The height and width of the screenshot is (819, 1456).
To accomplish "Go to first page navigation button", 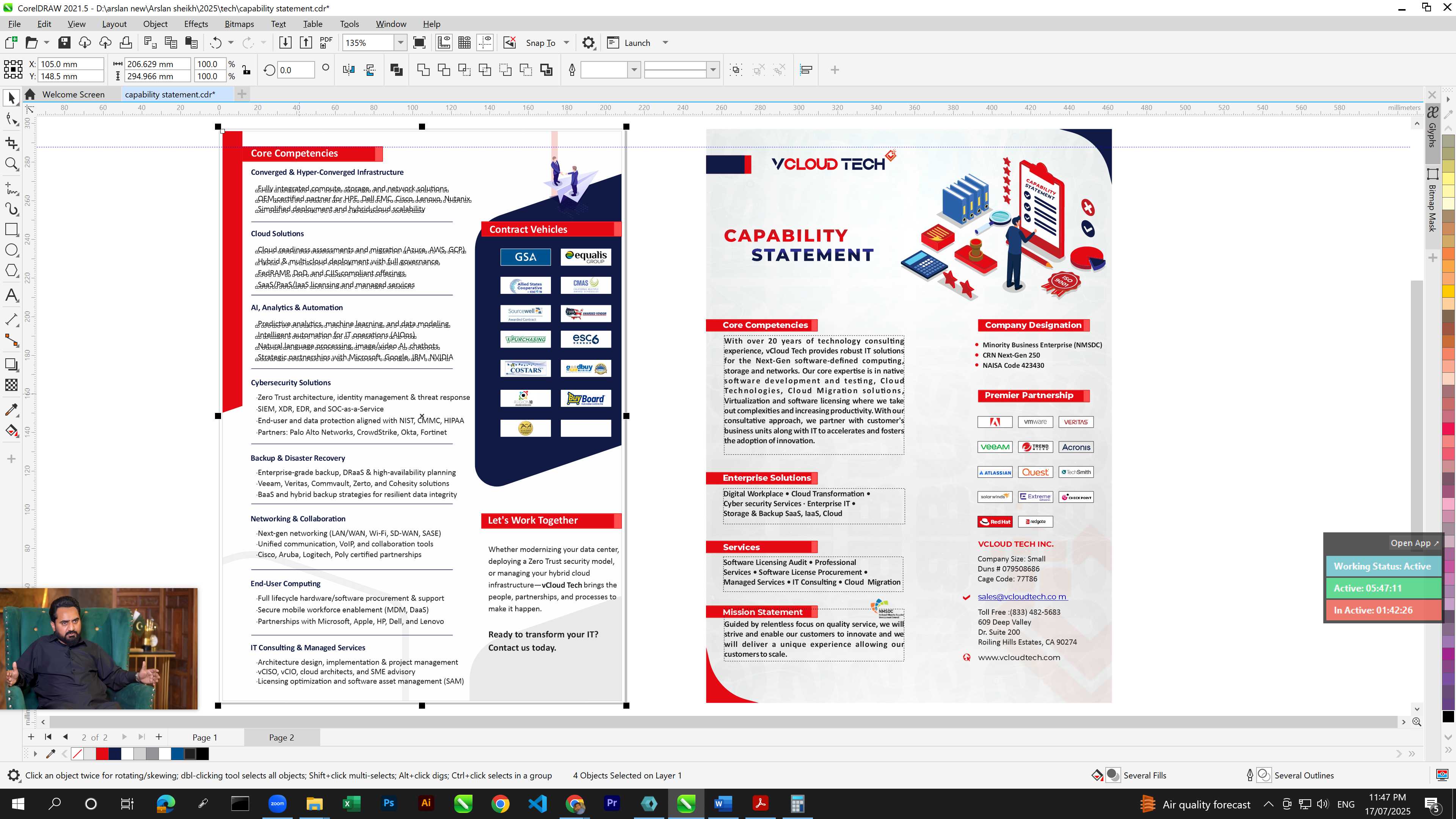I will click(x=48, y=737).
